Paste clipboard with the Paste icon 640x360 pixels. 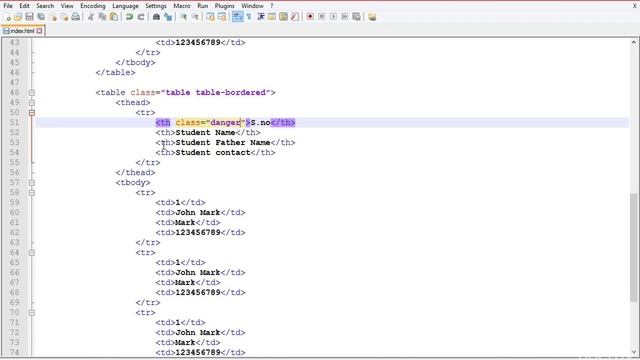(114, 17)
